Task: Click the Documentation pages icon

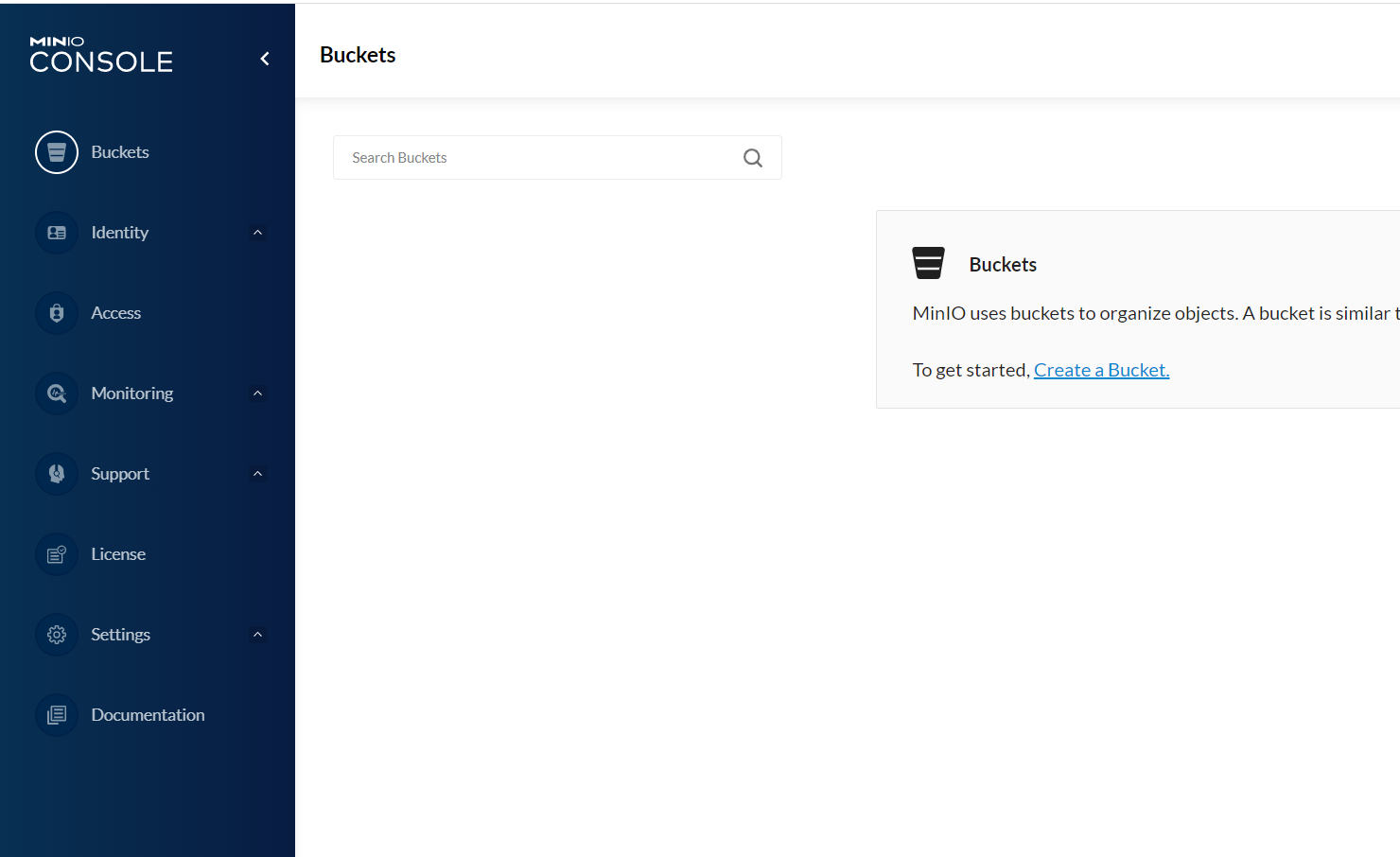Action: pos(57,715)
